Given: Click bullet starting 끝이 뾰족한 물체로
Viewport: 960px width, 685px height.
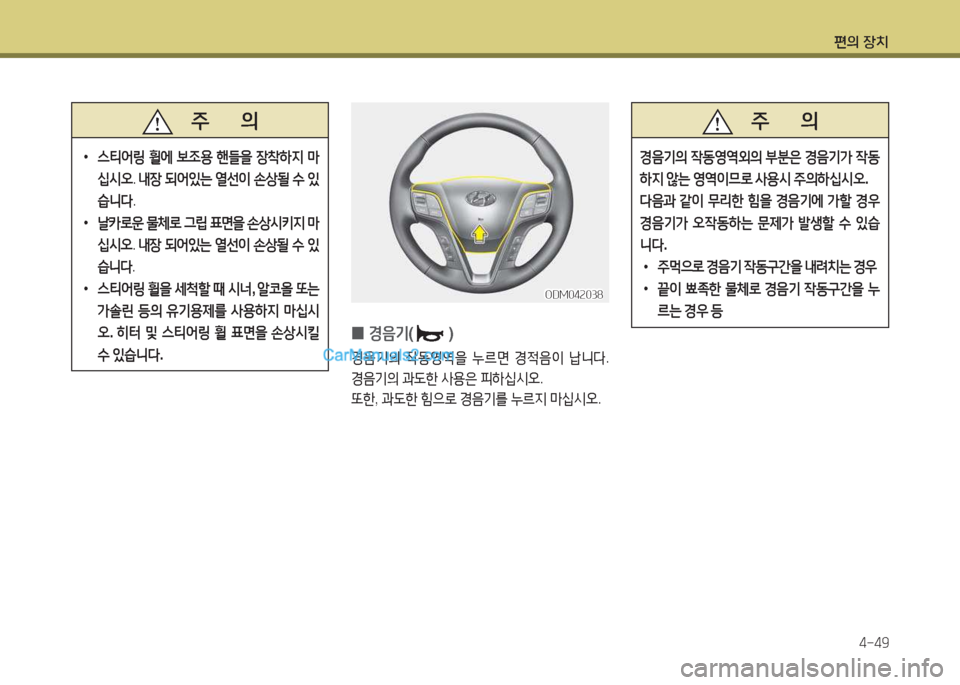Looking at the screenshot, I should tap(760, 299).
